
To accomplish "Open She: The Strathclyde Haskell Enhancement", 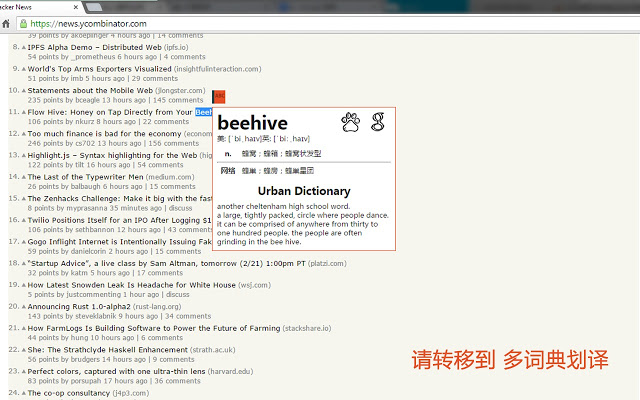I will (x=108, y=350).
